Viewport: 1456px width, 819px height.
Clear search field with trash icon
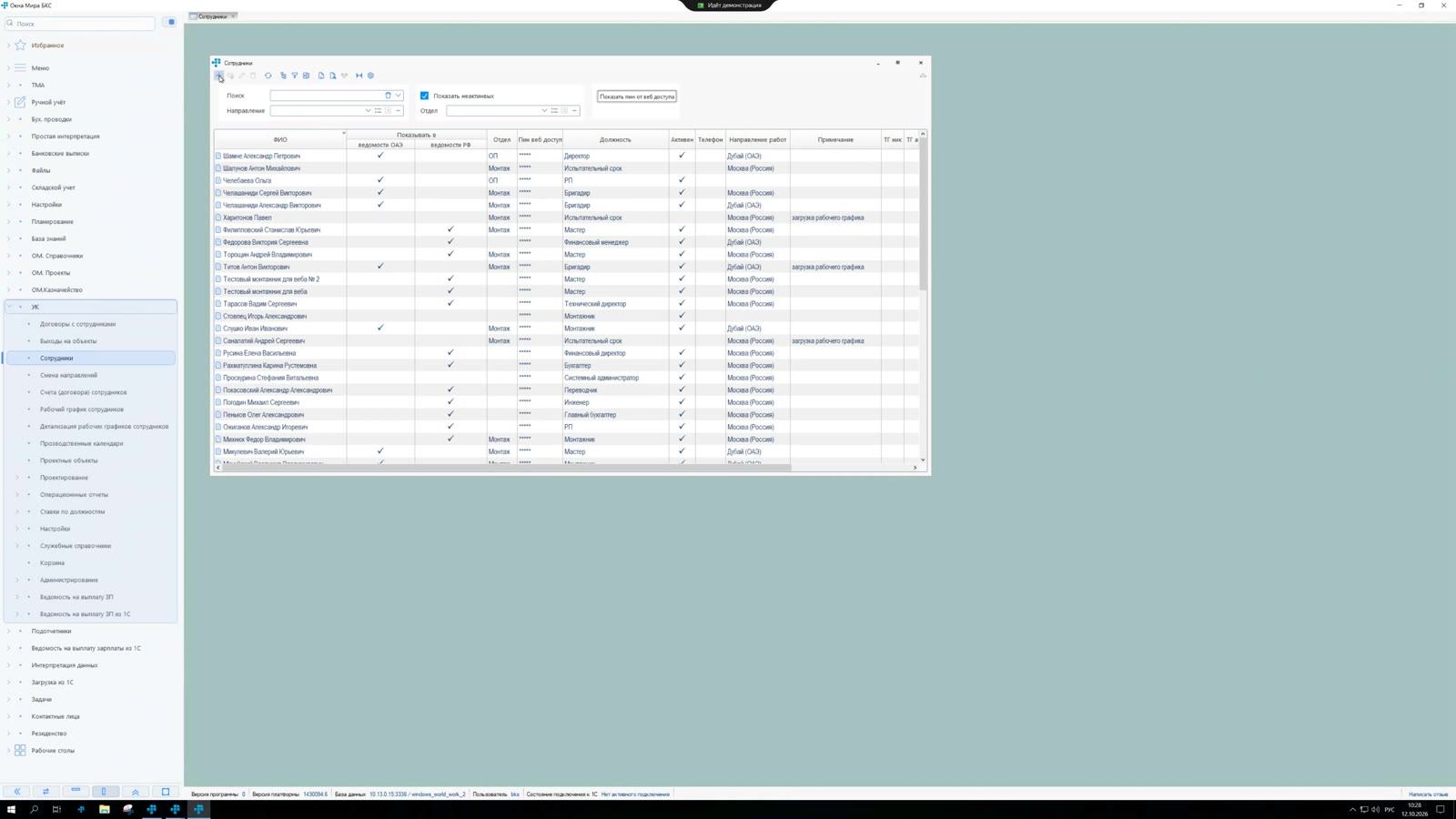(x=388, y=96)
